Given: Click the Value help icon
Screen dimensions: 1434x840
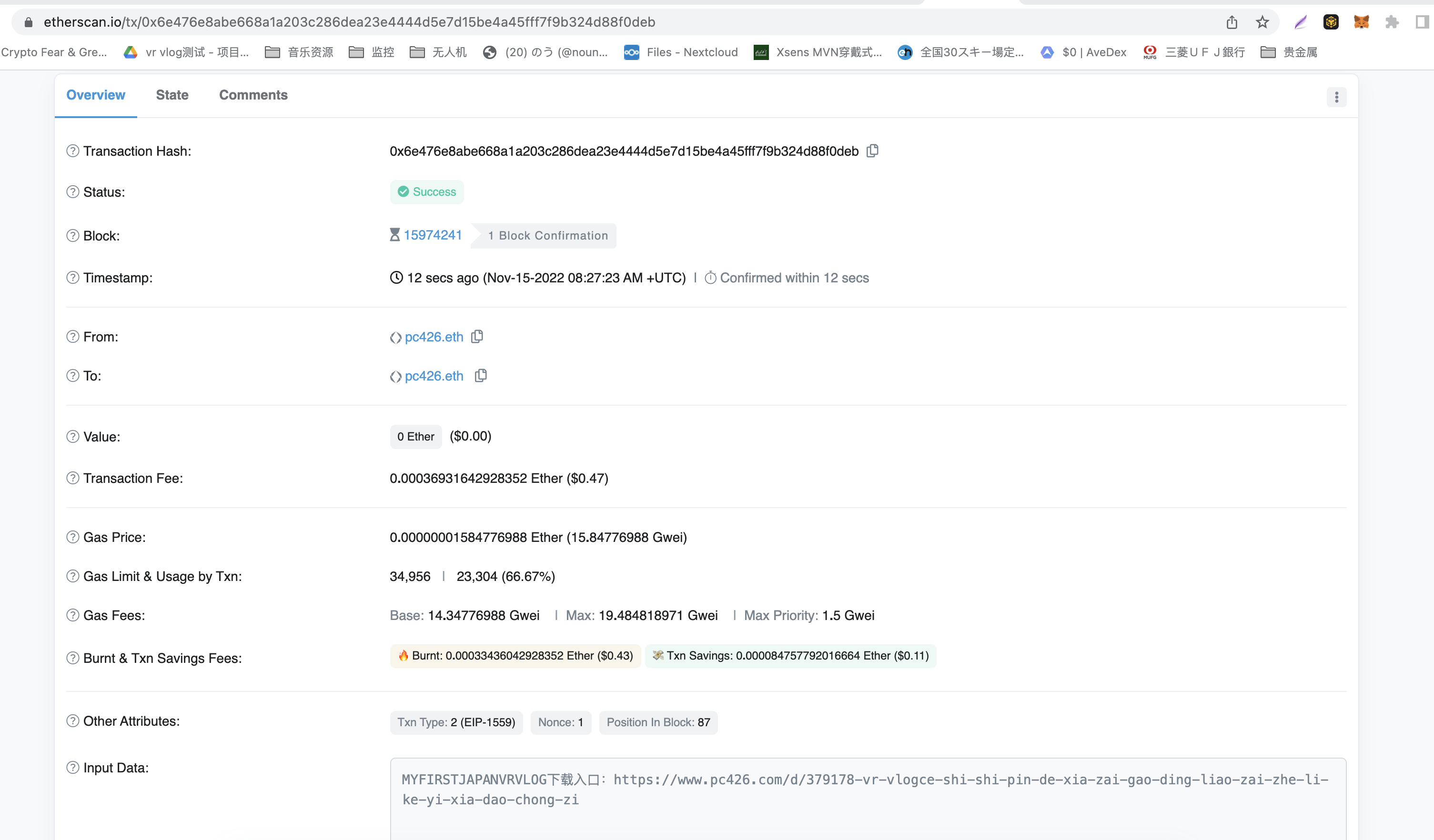Looking at the screenshot, I should pyautogui.click(x=73, y=436).
